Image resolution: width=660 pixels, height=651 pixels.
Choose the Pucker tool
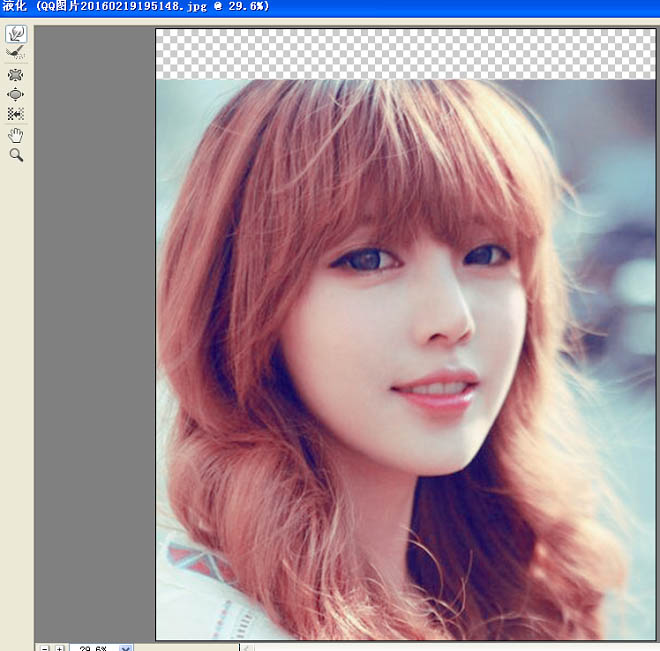(x=16, y=75)
